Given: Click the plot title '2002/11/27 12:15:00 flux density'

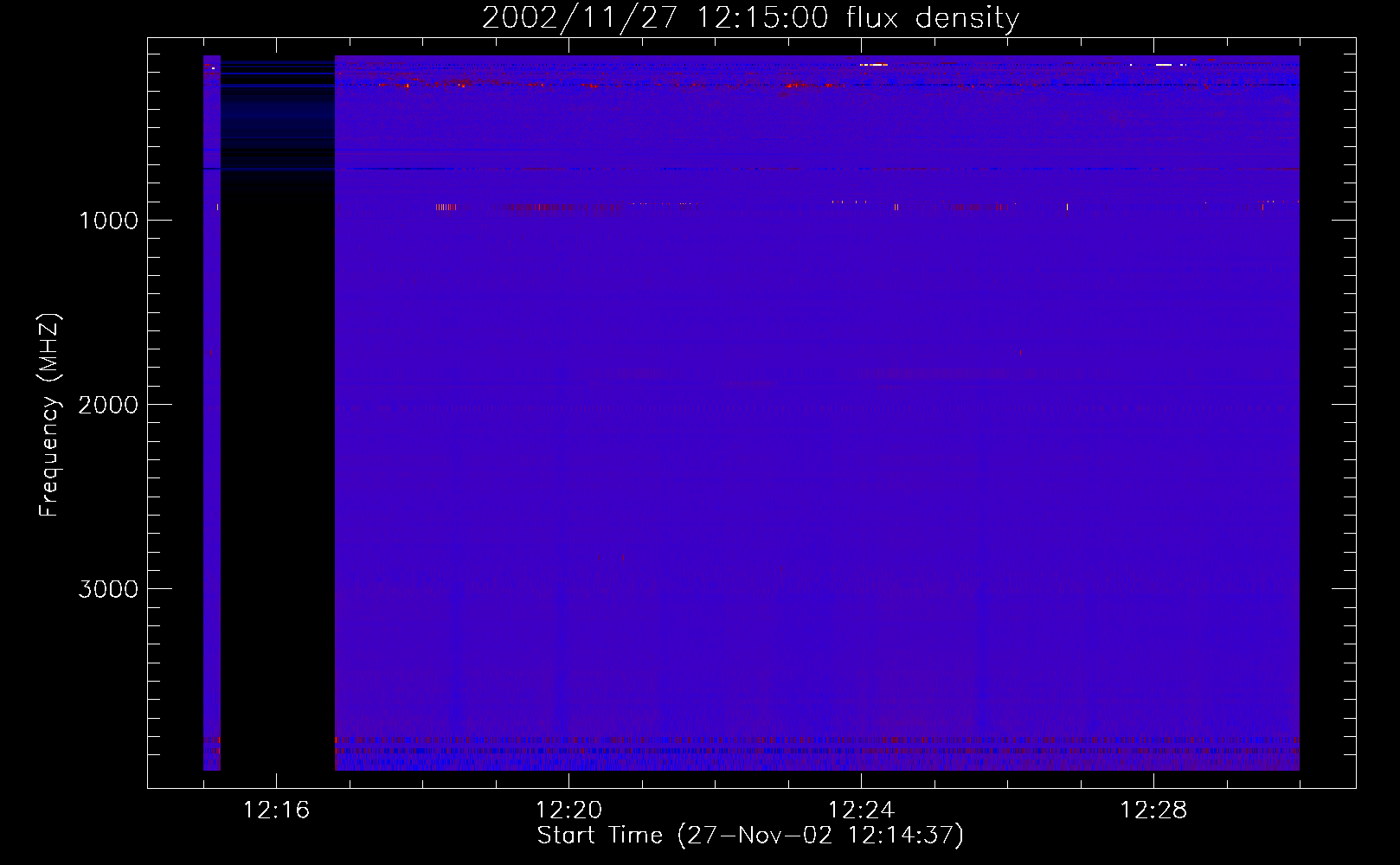Looking at the screenshot, I should click(750, 18).
